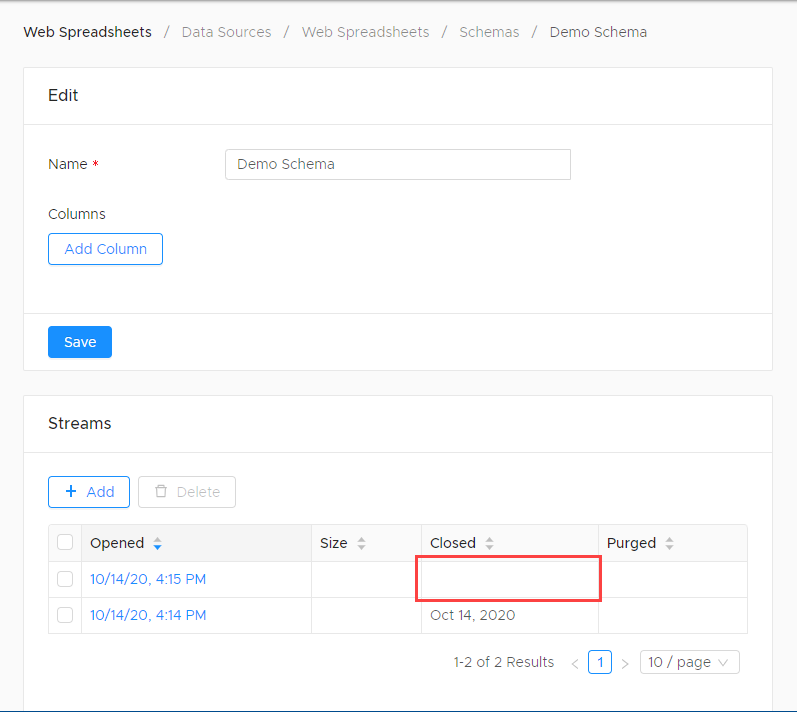
Task: Click the Name input field
Action: (397, 164)
